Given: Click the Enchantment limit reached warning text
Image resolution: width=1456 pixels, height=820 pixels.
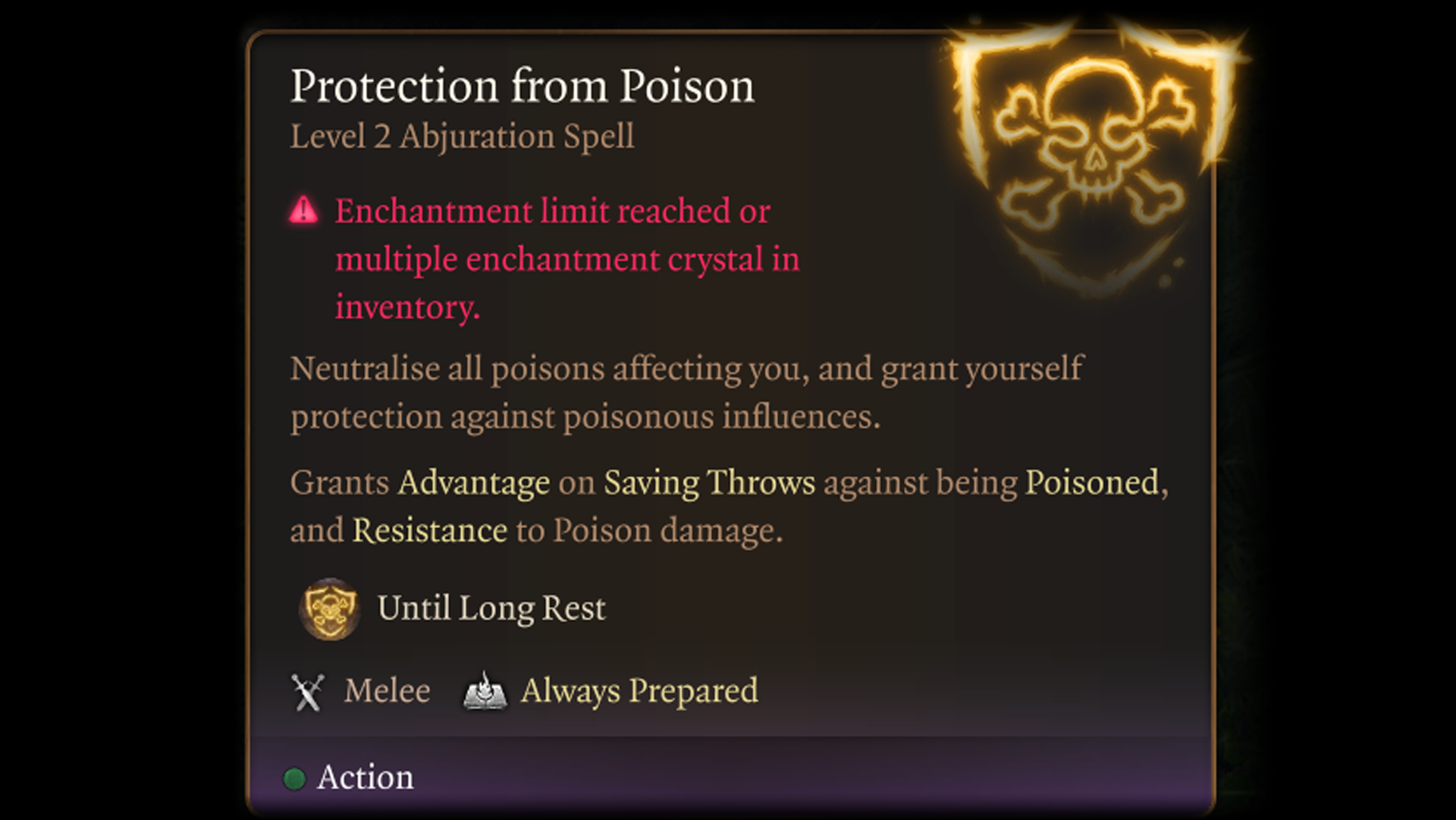Looking at the screenshot, I should [x=552, y=212].
